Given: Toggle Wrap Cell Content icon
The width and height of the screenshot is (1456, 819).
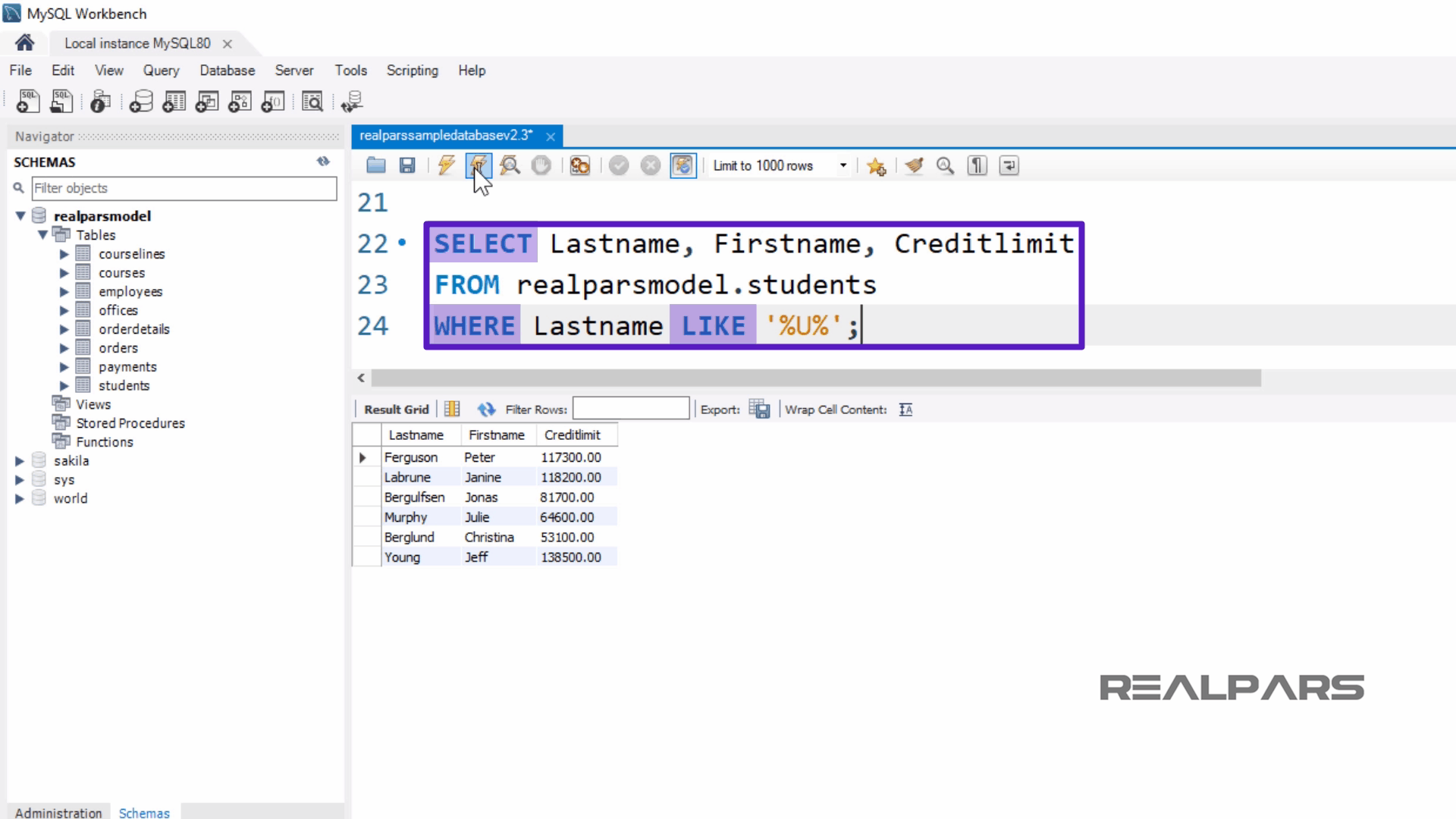Looking at the screenshot, I should [x=905, y=409].
